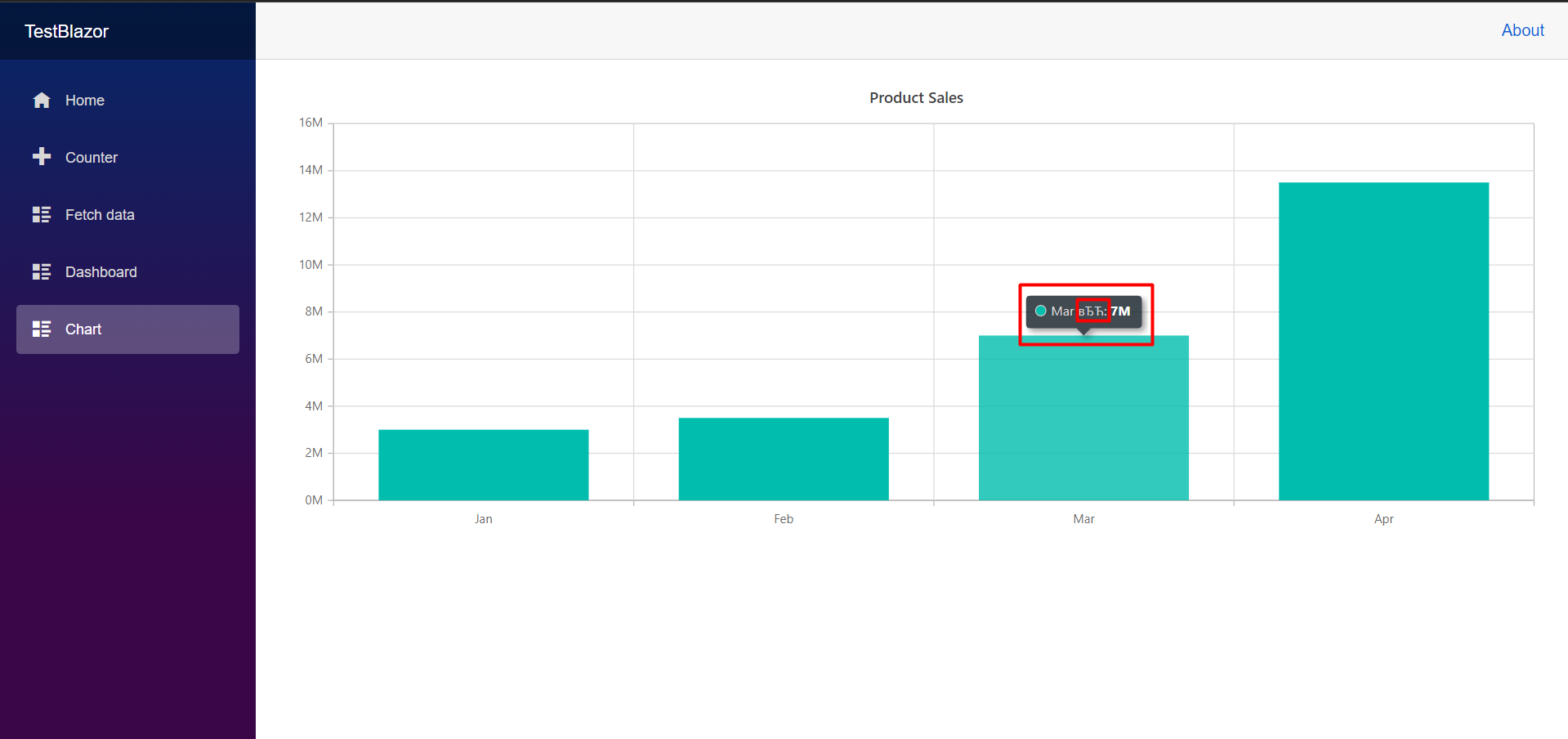Click the TestBlazor brand title

pyautogui.click(x=66, y=31)
